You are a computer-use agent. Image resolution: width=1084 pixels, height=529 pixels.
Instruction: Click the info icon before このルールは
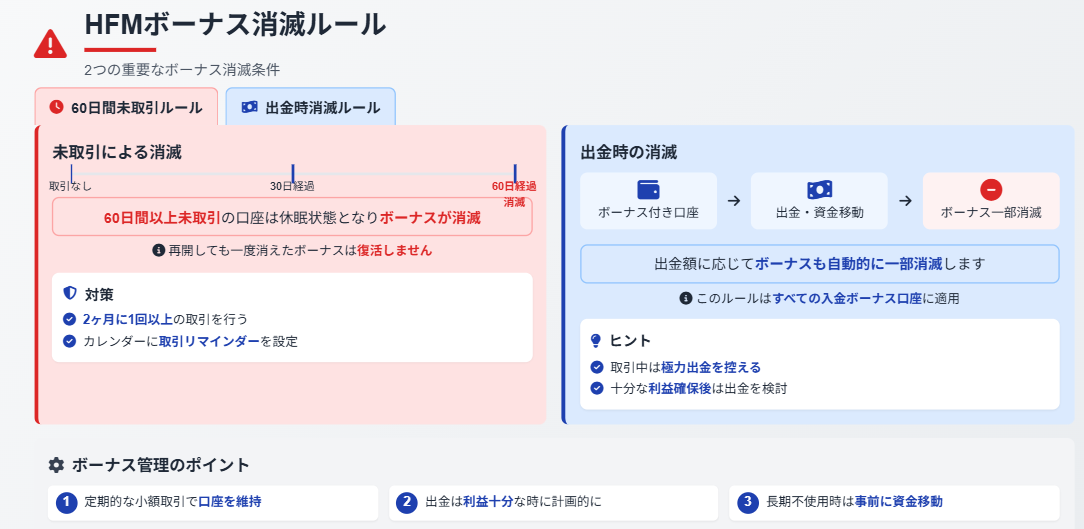pyautogui.click(x=686, y=299)
